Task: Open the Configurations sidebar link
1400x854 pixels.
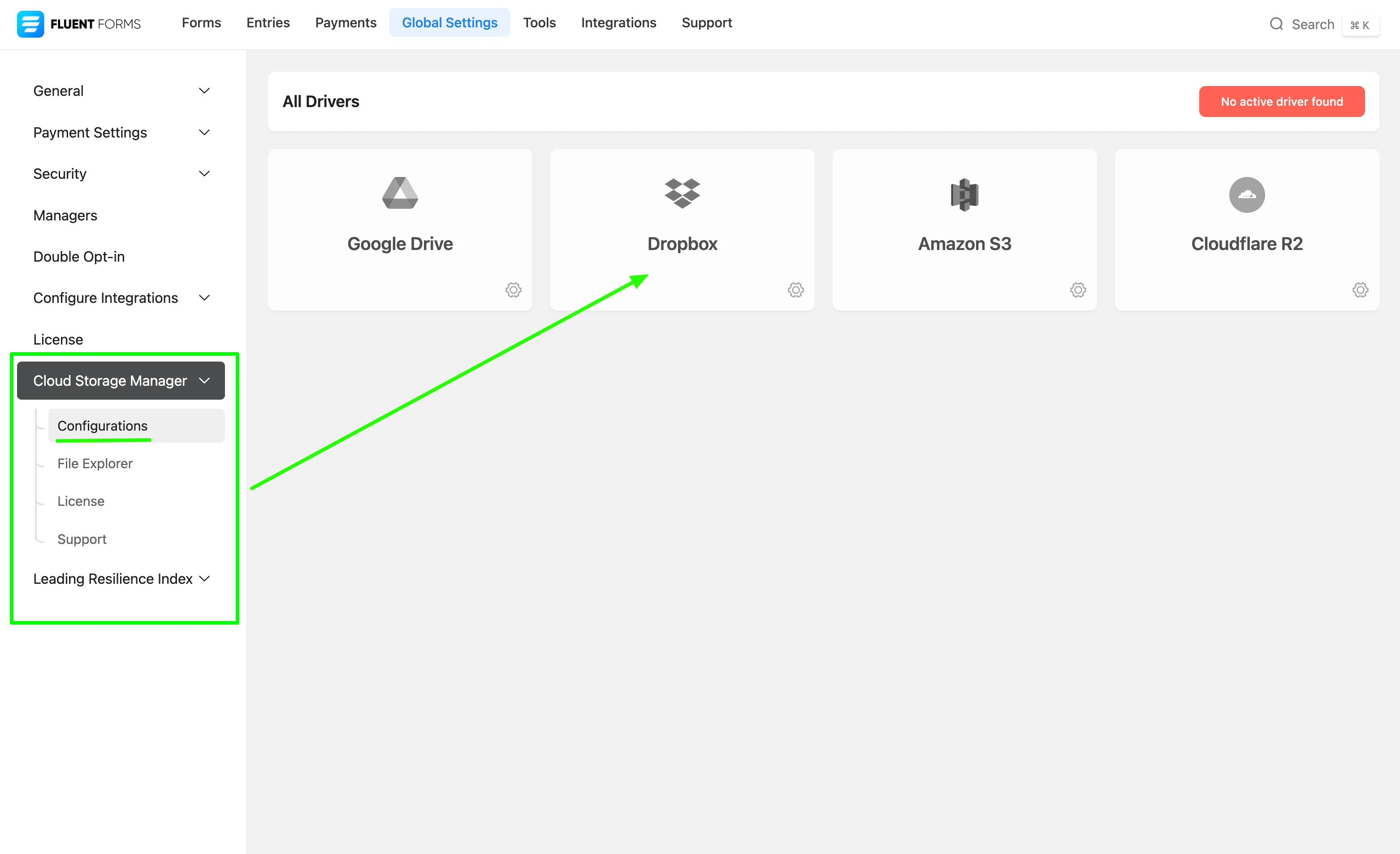Action: pos(102,425)
